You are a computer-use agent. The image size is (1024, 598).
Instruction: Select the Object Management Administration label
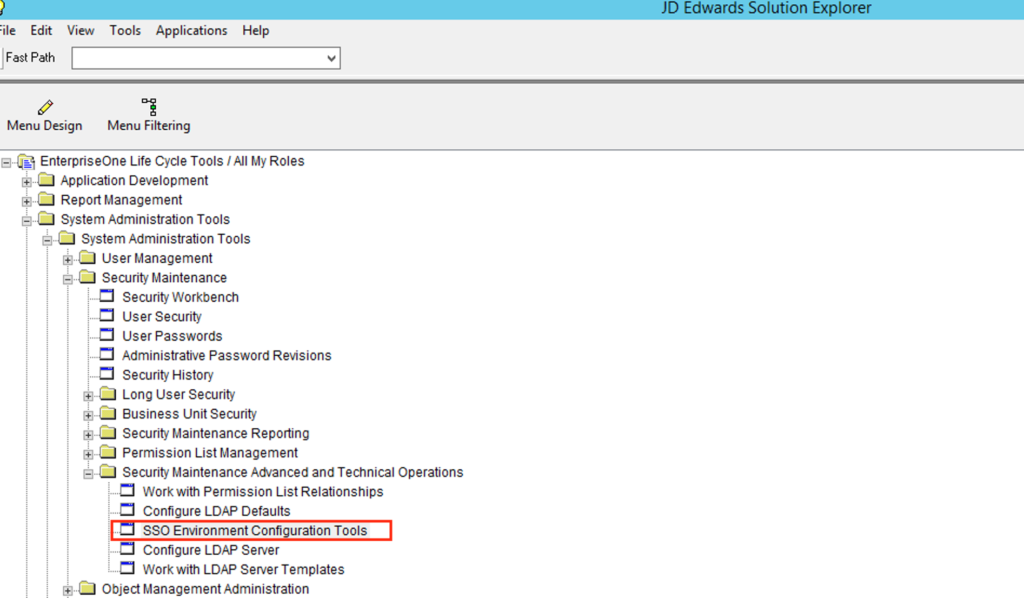tap(205, 589)
